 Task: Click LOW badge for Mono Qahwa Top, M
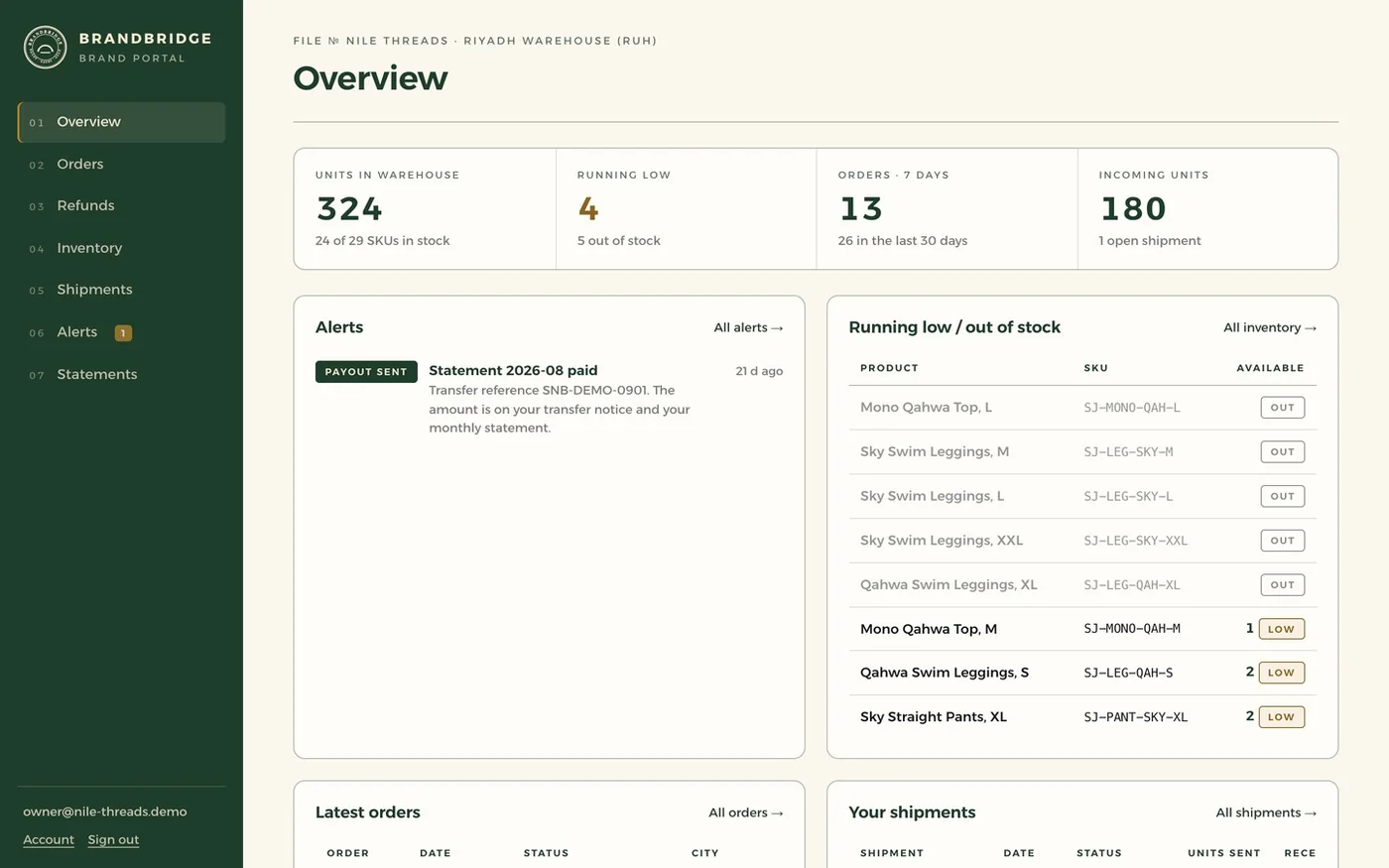[x=1281, y=629]
